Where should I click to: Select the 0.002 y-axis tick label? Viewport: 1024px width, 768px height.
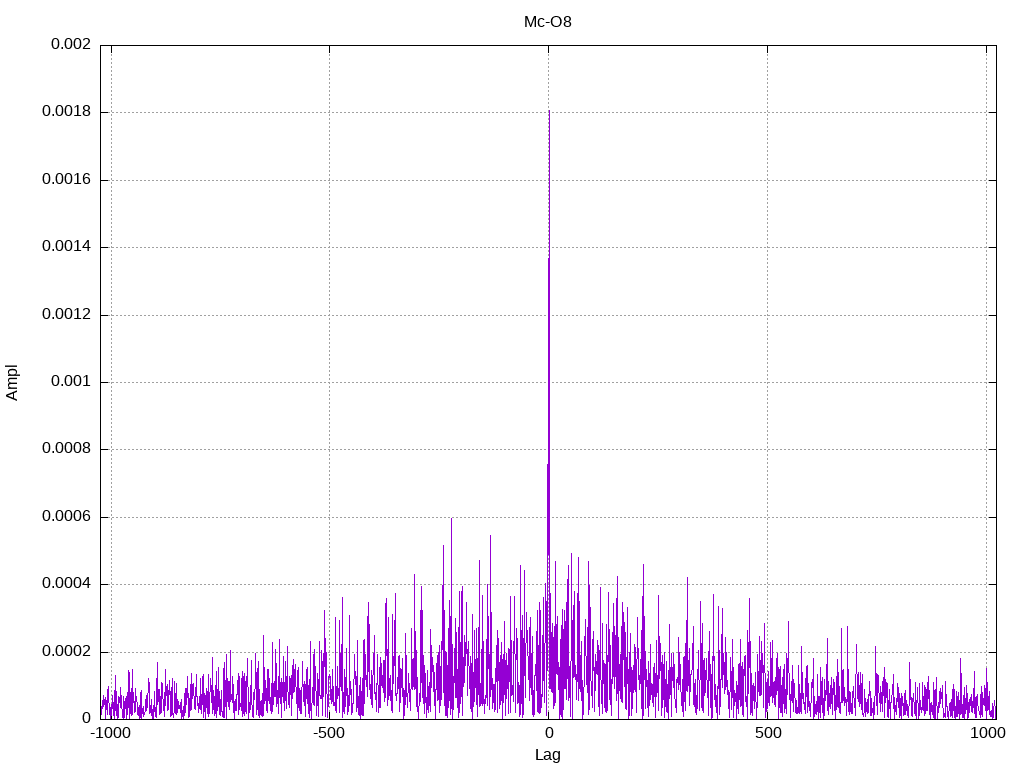70,45
